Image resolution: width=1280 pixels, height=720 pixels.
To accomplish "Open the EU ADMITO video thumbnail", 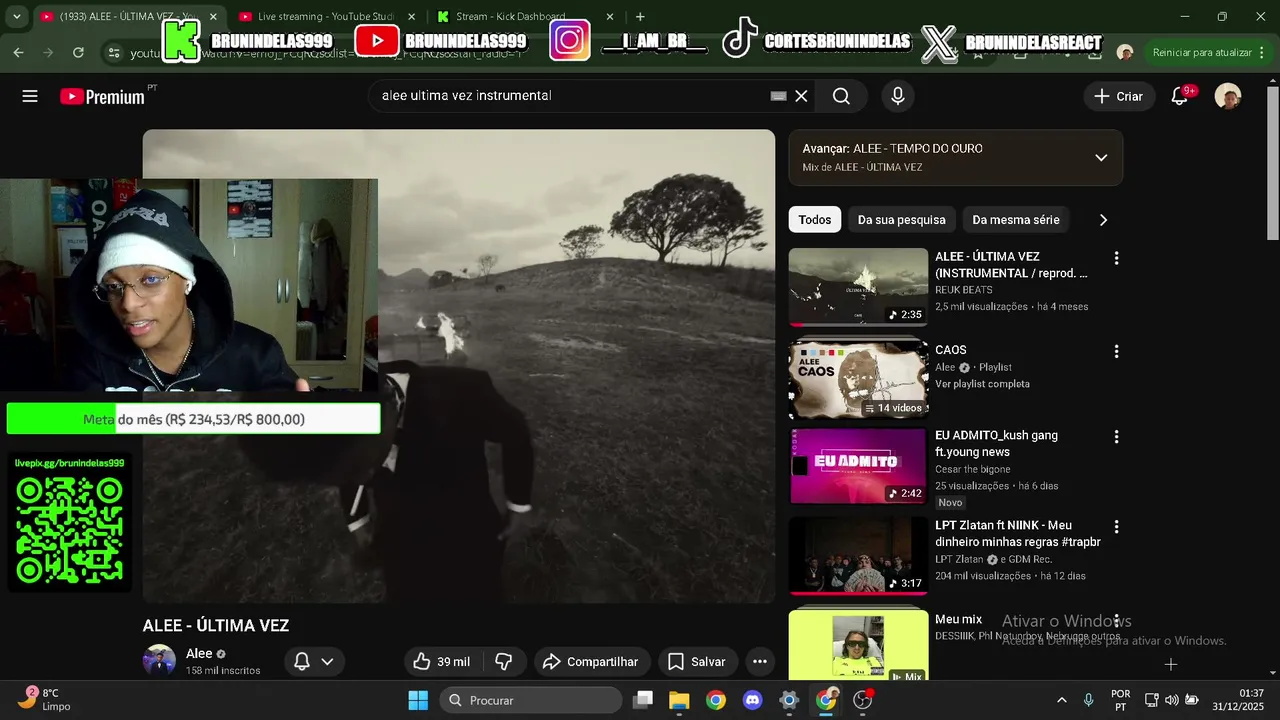I will tap(858, 466).
